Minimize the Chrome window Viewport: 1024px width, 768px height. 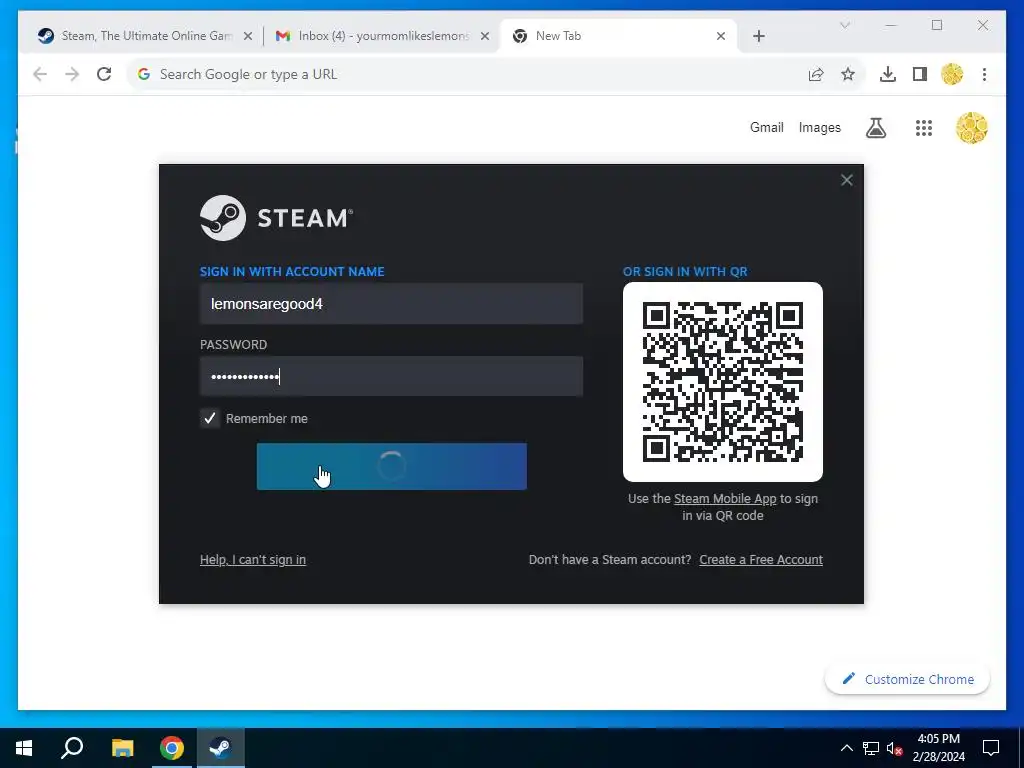(891, 25)
